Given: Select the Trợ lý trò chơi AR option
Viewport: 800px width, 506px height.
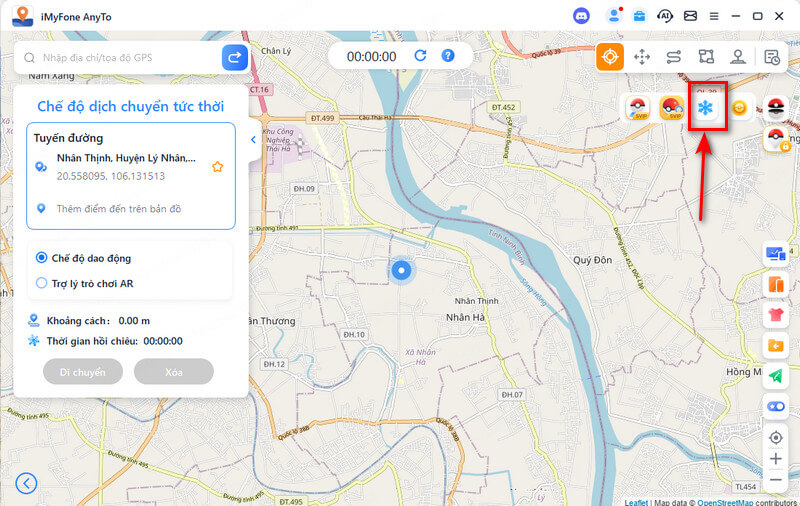Looking at the screenshot, I should (42, 283).
